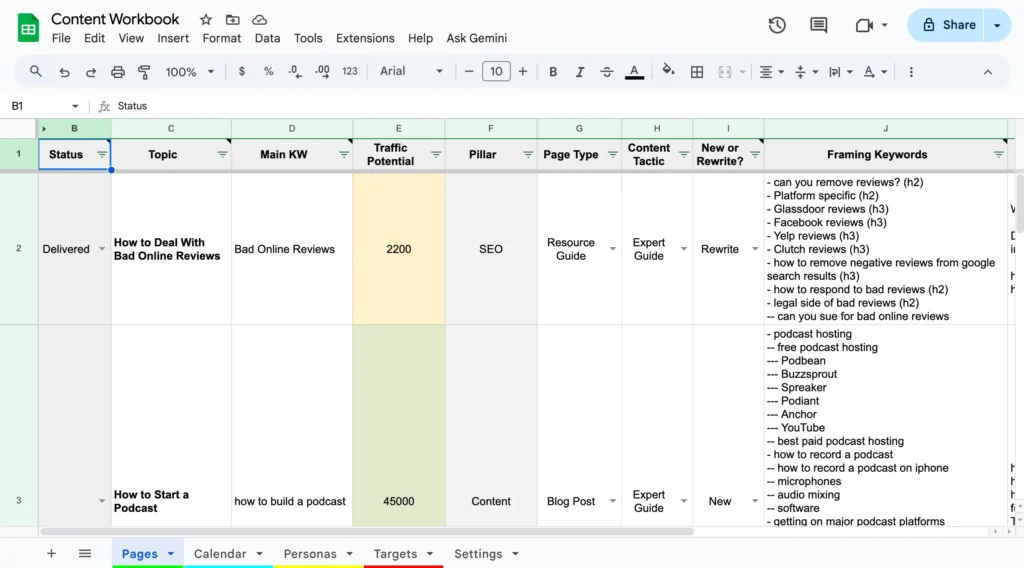Open the Arial font dropdown
This screenshot has width=1024, height=568.
411,72
